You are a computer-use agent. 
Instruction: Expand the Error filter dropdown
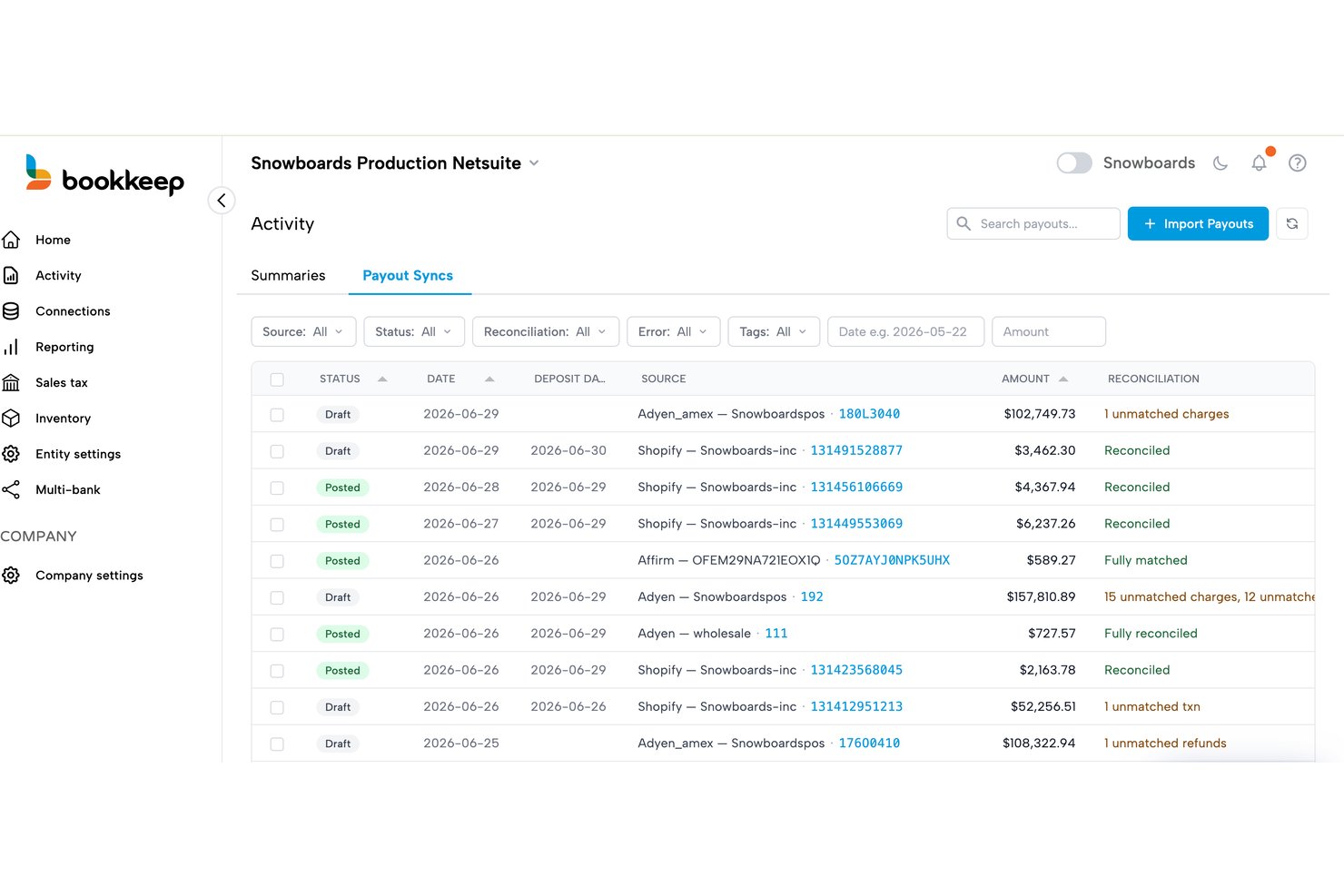[x=674, y=332]
